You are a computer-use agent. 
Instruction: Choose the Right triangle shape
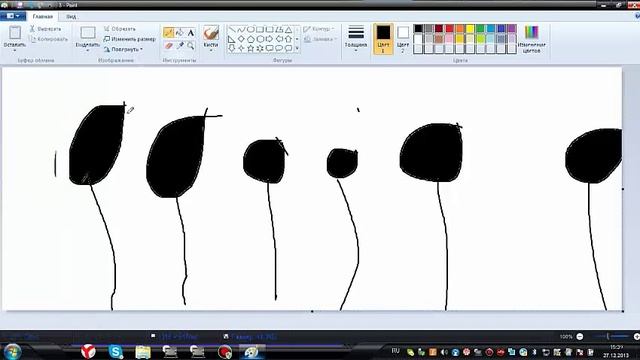pos(232,39)
